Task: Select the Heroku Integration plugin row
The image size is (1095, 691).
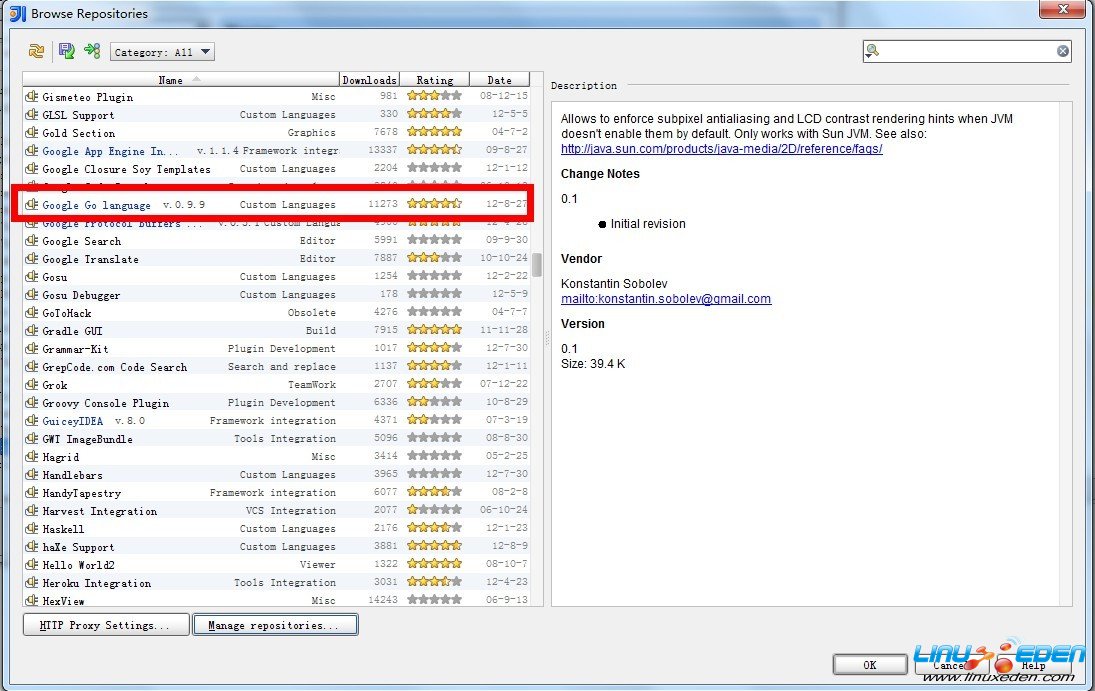Action: coord(277,583)
